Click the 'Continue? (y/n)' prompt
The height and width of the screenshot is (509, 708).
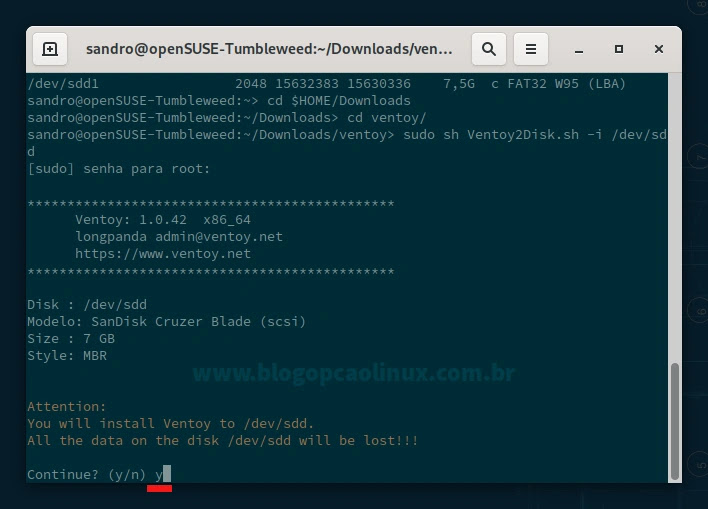pos(86,475)
